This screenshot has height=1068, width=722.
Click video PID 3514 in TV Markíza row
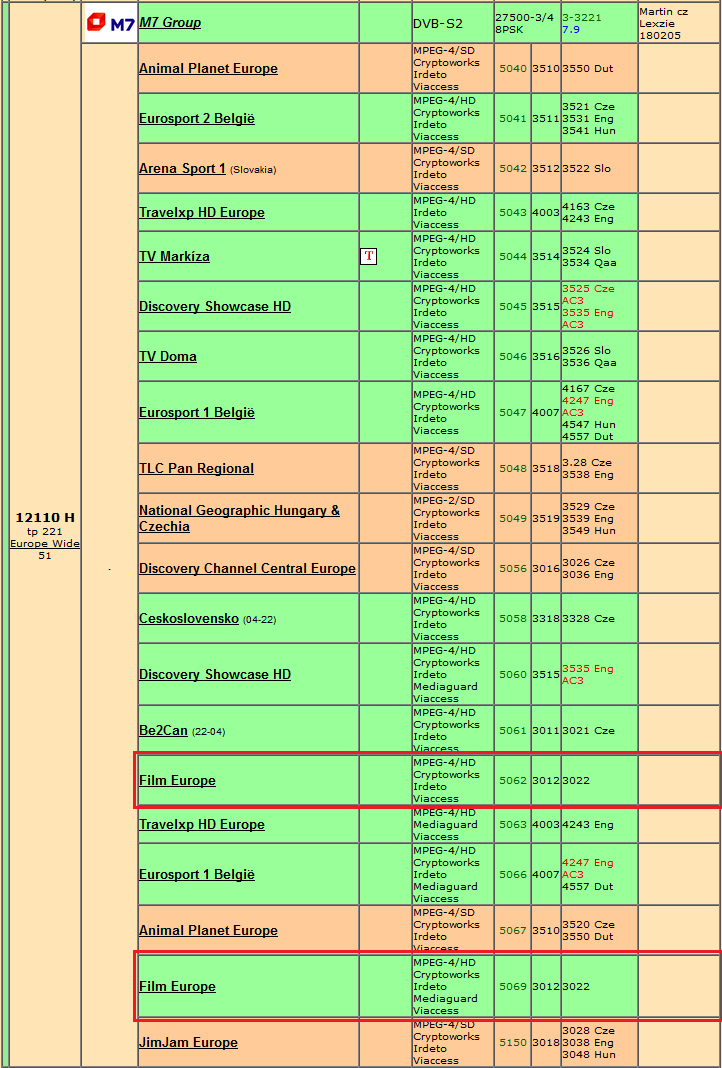(546, 256)
